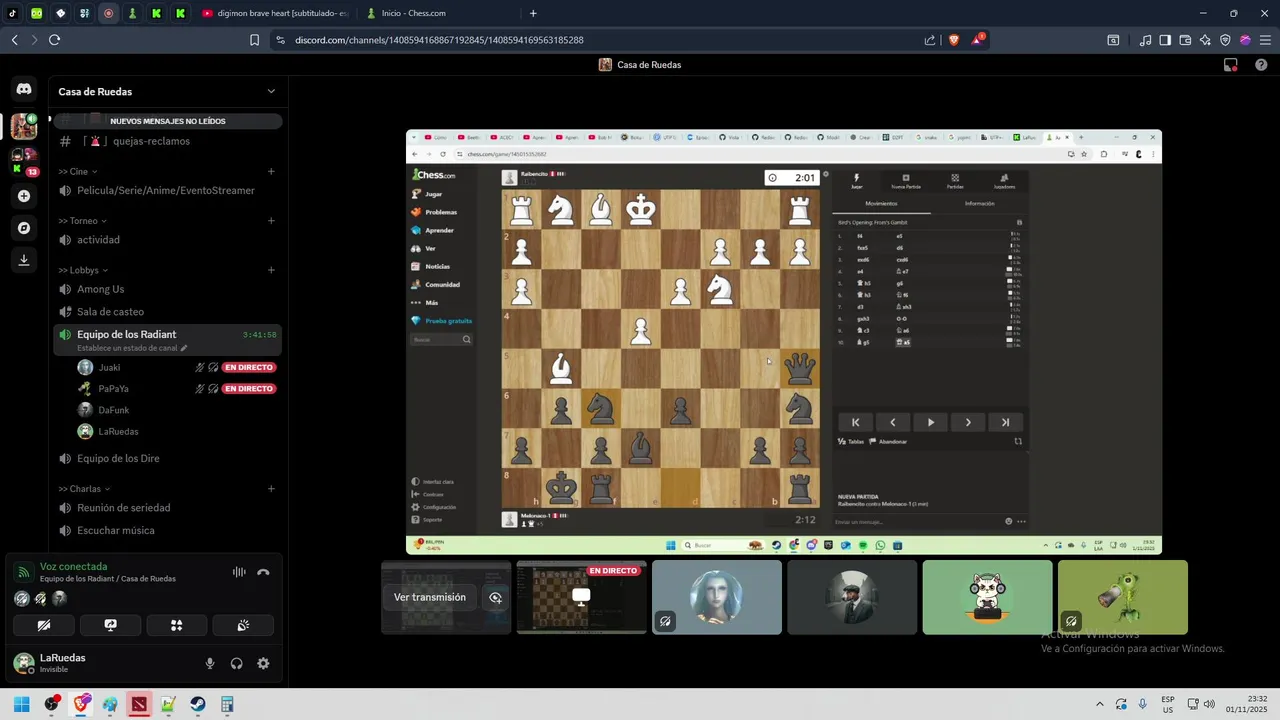
Task: Create channel in Charlas category
Action: tap(271, 489)
